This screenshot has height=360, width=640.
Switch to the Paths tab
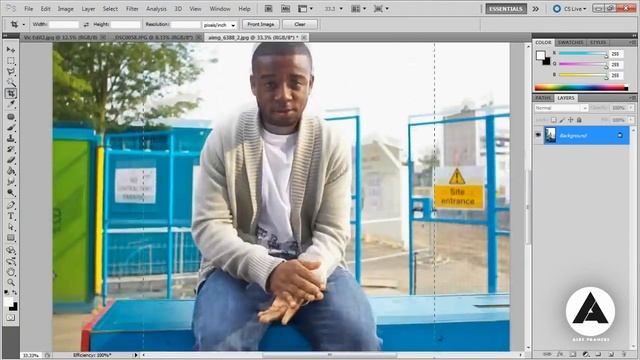point(543,98)
